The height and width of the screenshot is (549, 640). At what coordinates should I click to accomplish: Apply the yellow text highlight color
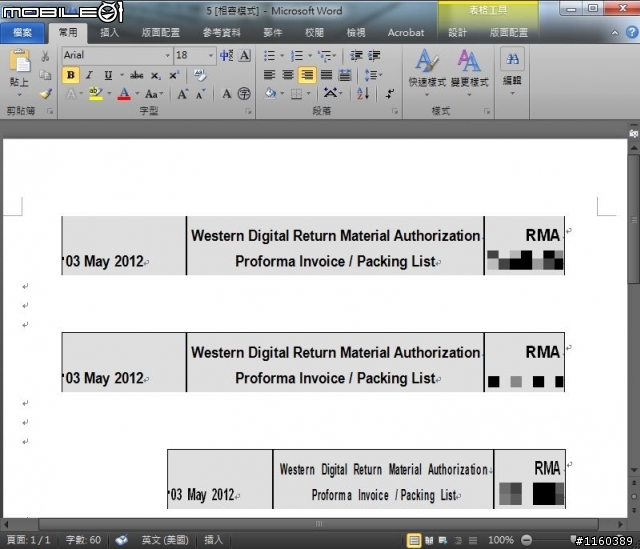point(96,94)
